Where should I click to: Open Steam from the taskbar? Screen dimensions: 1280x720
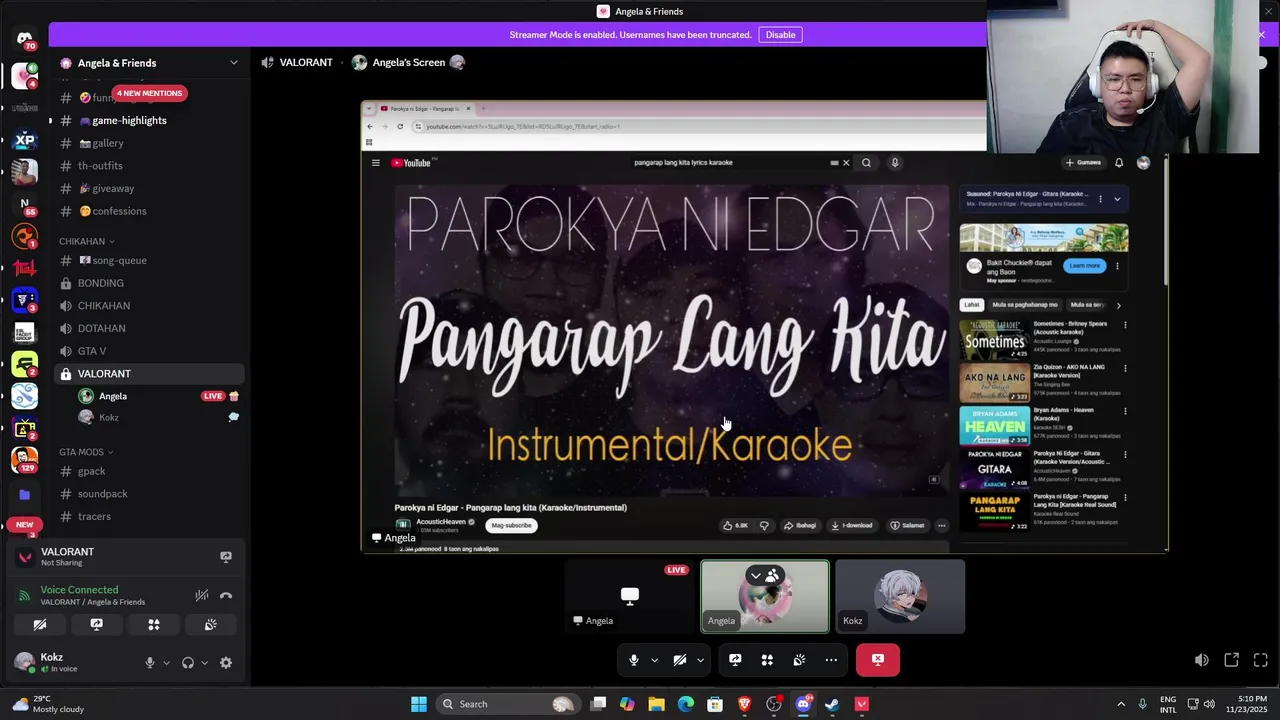[x=832, y=704]
